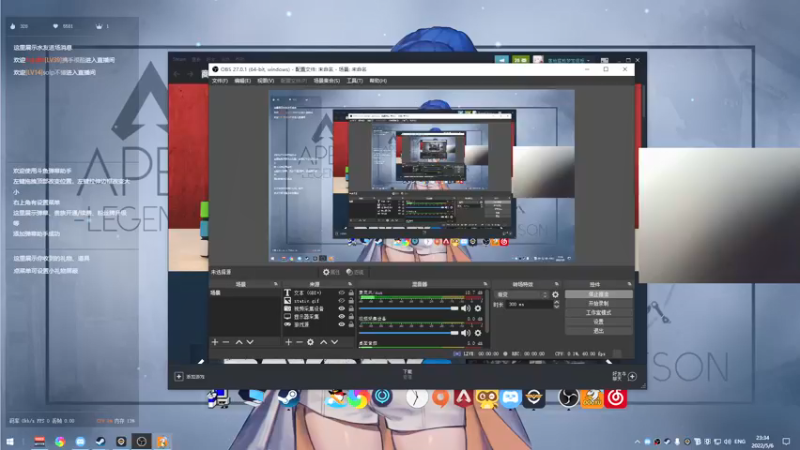
Task: Launch OBS from desktop dock
Action: click(x=567, y=397)
